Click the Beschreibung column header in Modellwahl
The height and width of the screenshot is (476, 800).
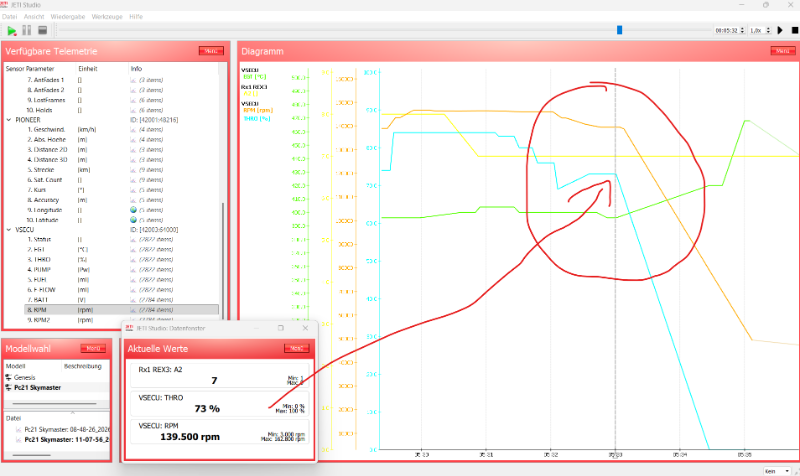coord(83,366)
